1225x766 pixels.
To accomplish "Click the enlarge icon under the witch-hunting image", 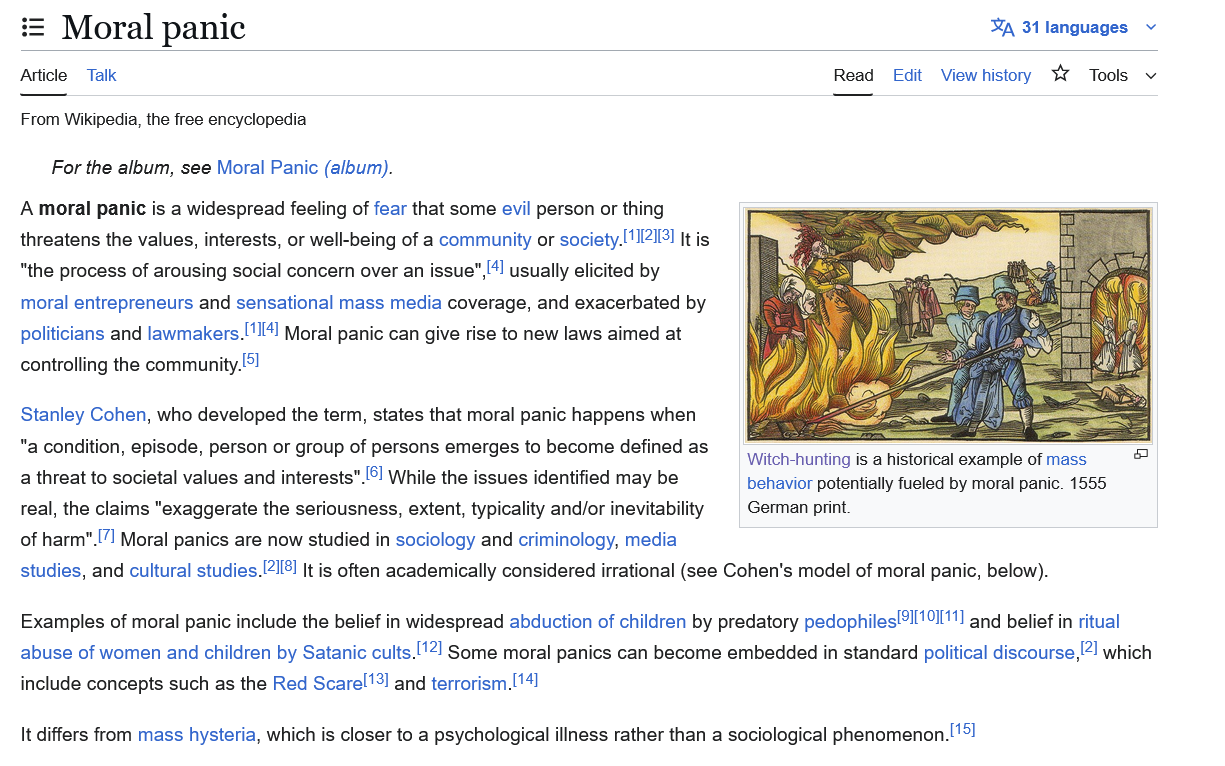I will click(x=1140, y=455).
